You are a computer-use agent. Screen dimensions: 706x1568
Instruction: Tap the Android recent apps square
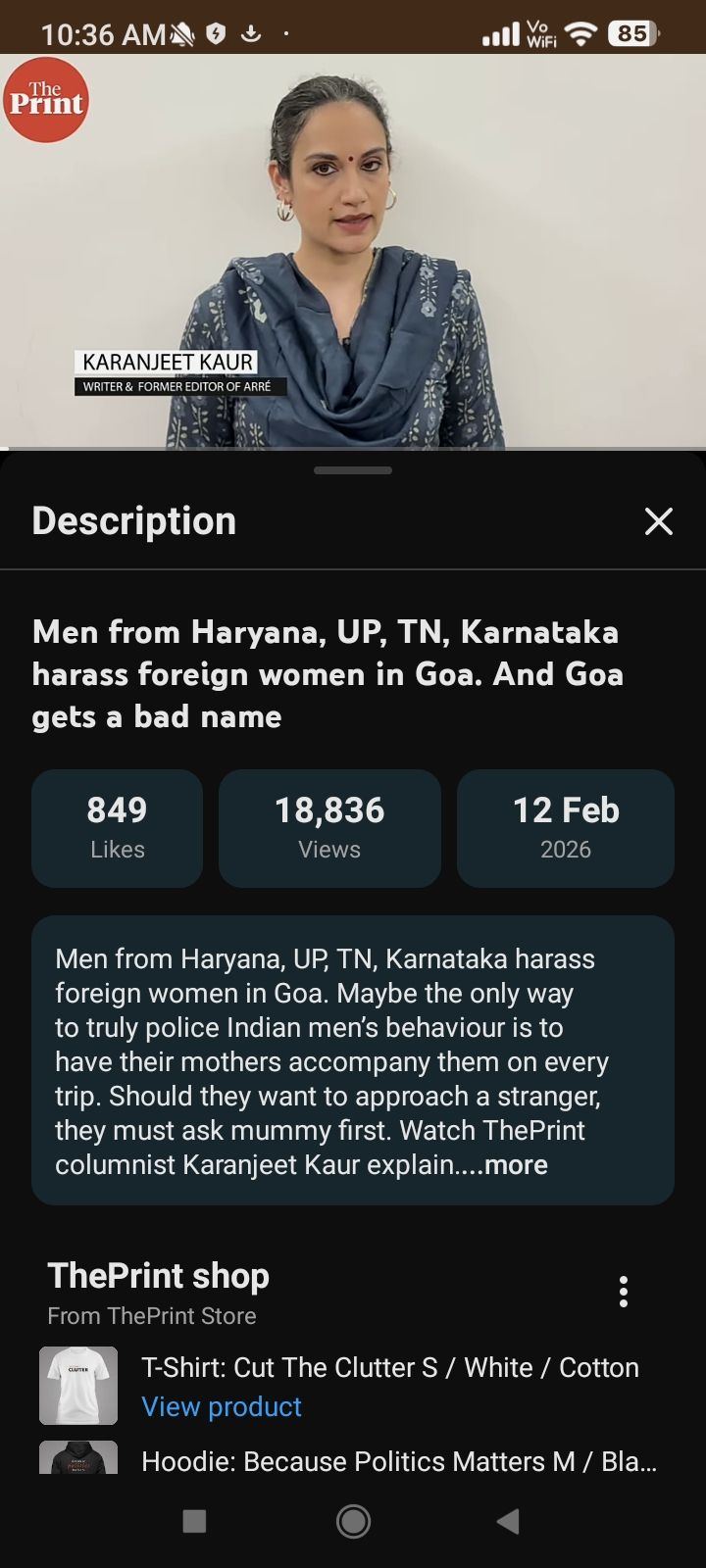coord(194,1521)
